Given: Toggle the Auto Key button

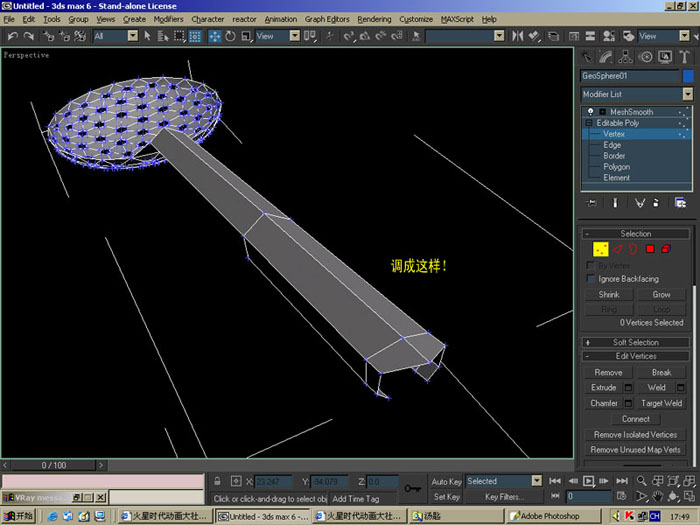Looking at the screenshot, I should (x=446, y=482).
